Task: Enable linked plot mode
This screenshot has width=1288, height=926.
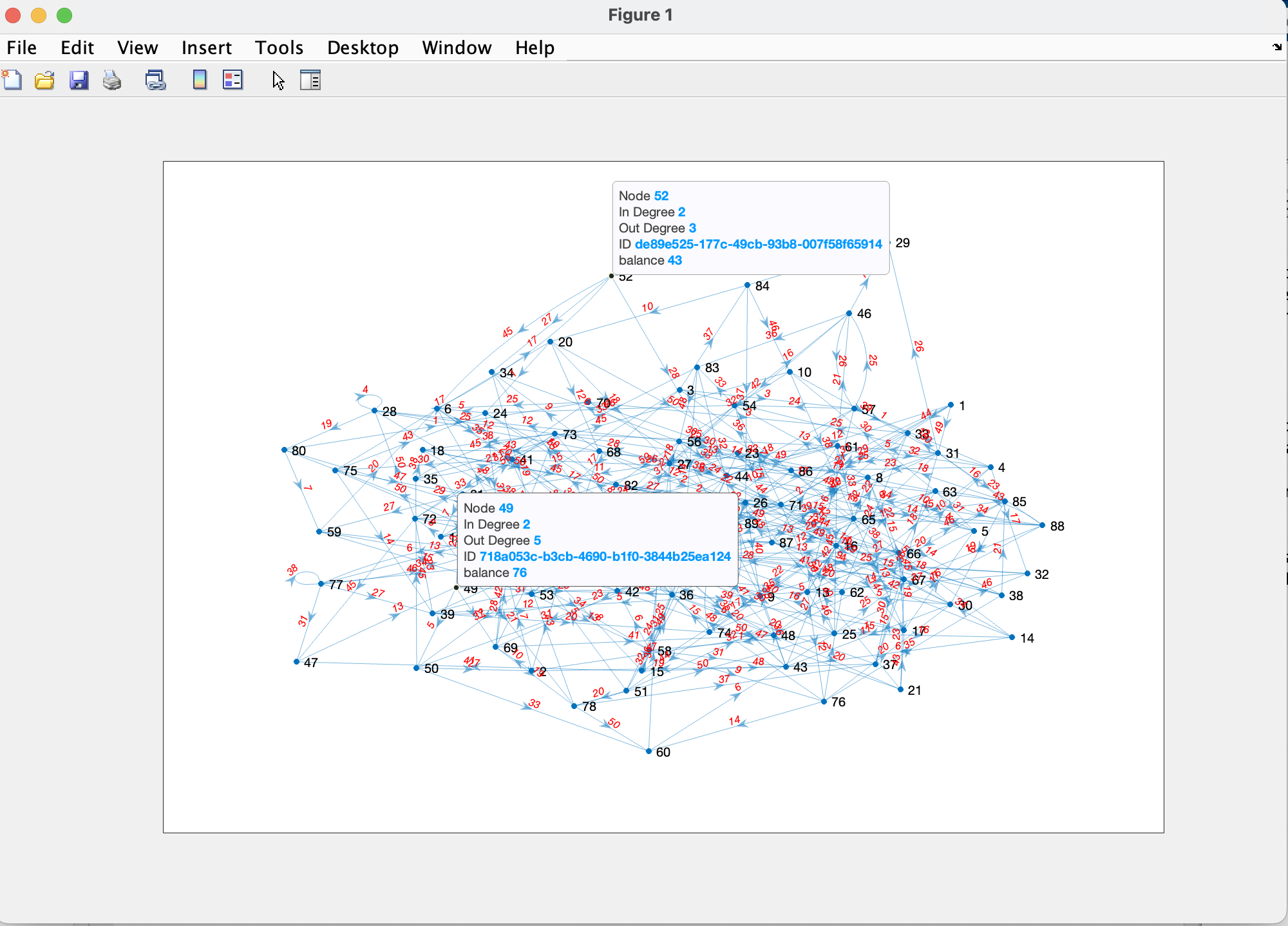Action: [x=155, y=80]
